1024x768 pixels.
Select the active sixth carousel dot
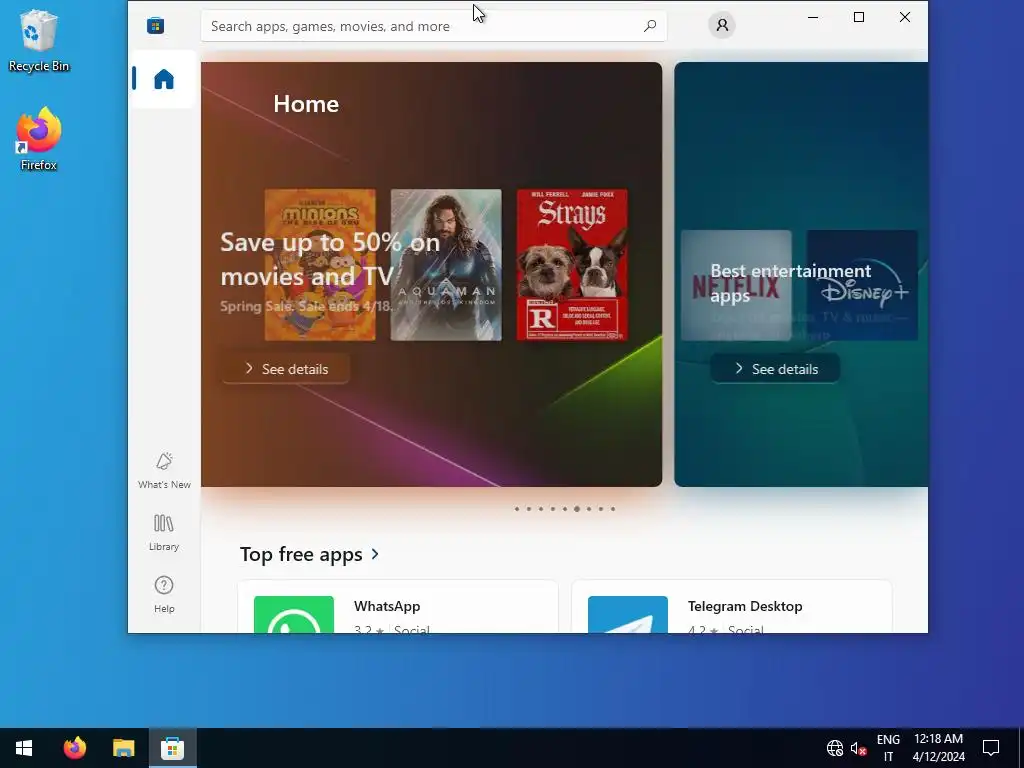pyautogui.click(x=577, y=509)
